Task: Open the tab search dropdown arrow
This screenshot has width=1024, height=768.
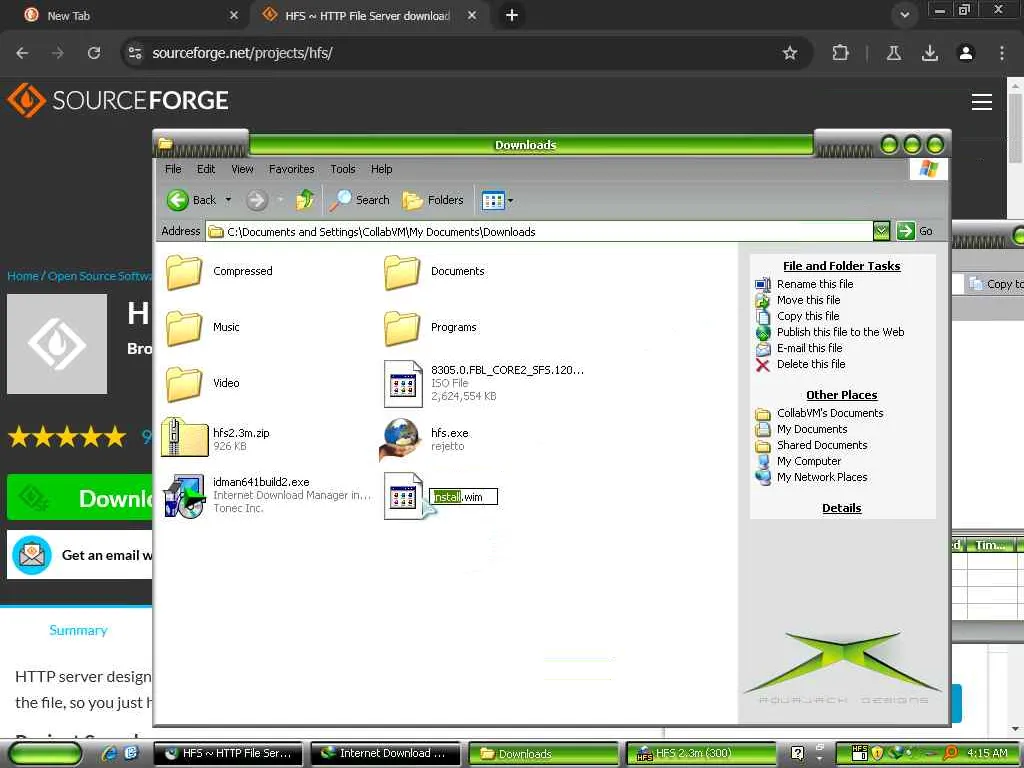Action: [904, 15]
